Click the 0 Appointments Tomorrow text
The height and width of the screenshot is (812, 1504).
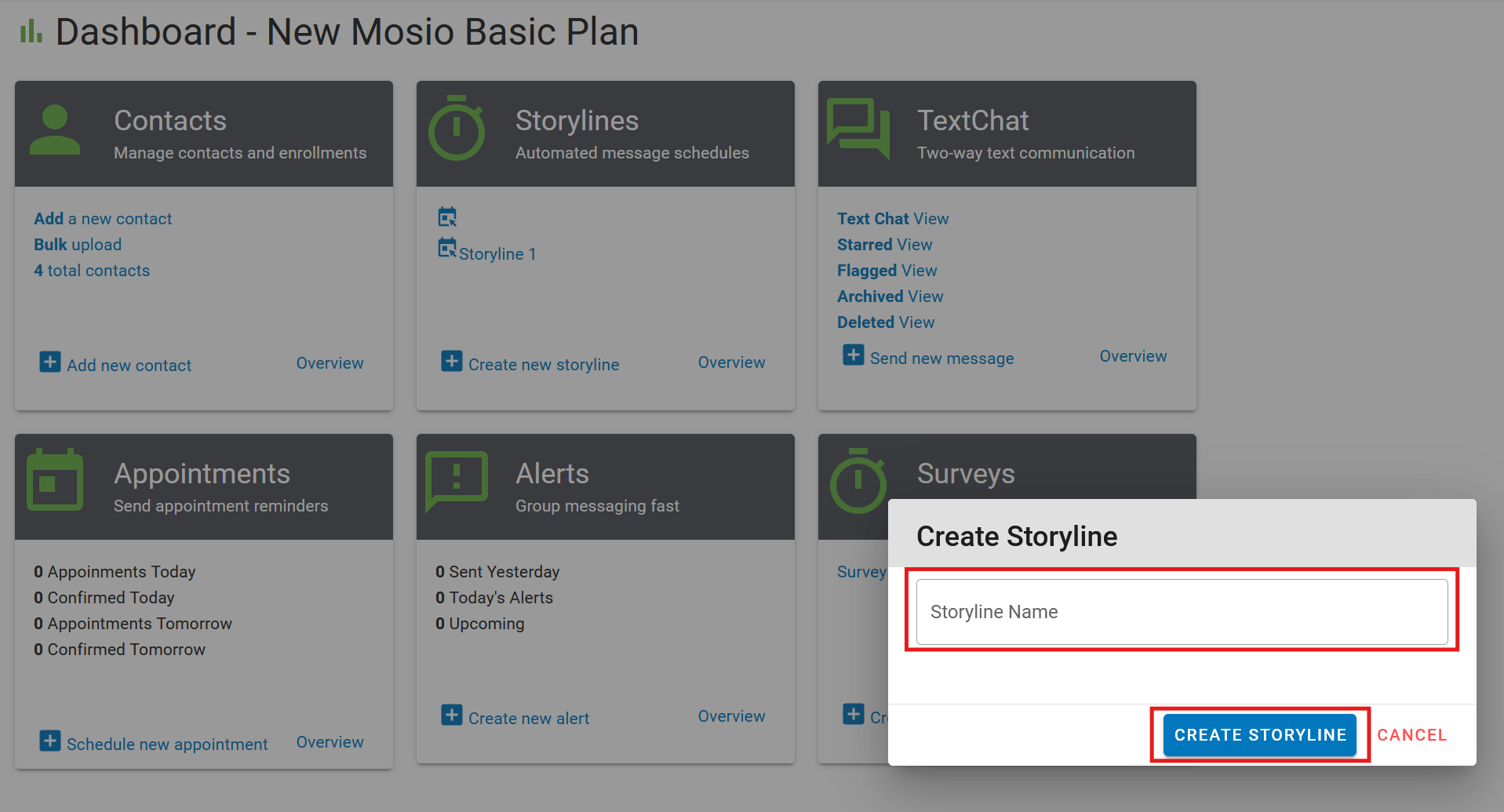[x=133, y=624]
